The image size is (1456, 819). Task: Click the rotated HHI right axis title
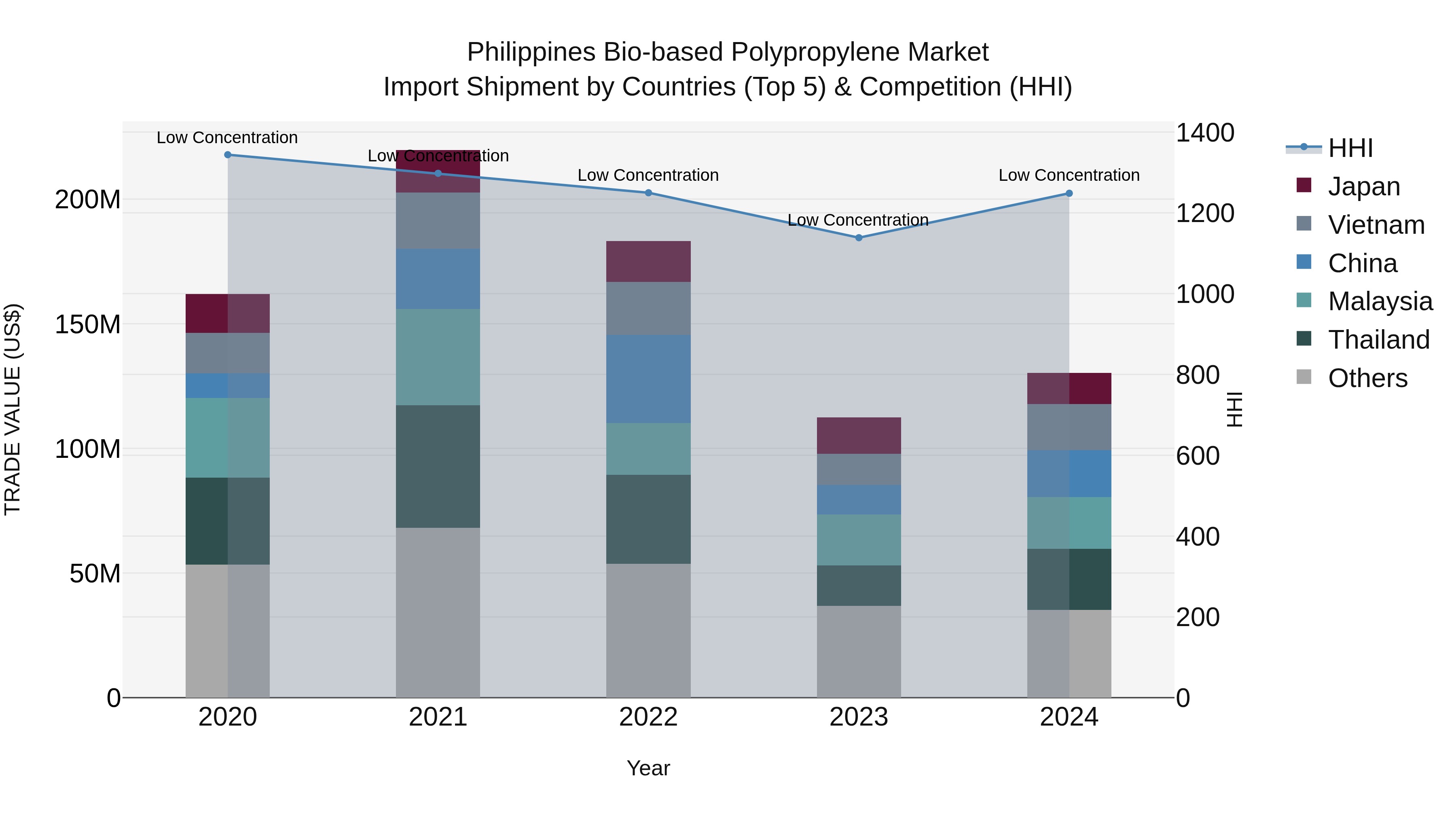[1234, 409]
